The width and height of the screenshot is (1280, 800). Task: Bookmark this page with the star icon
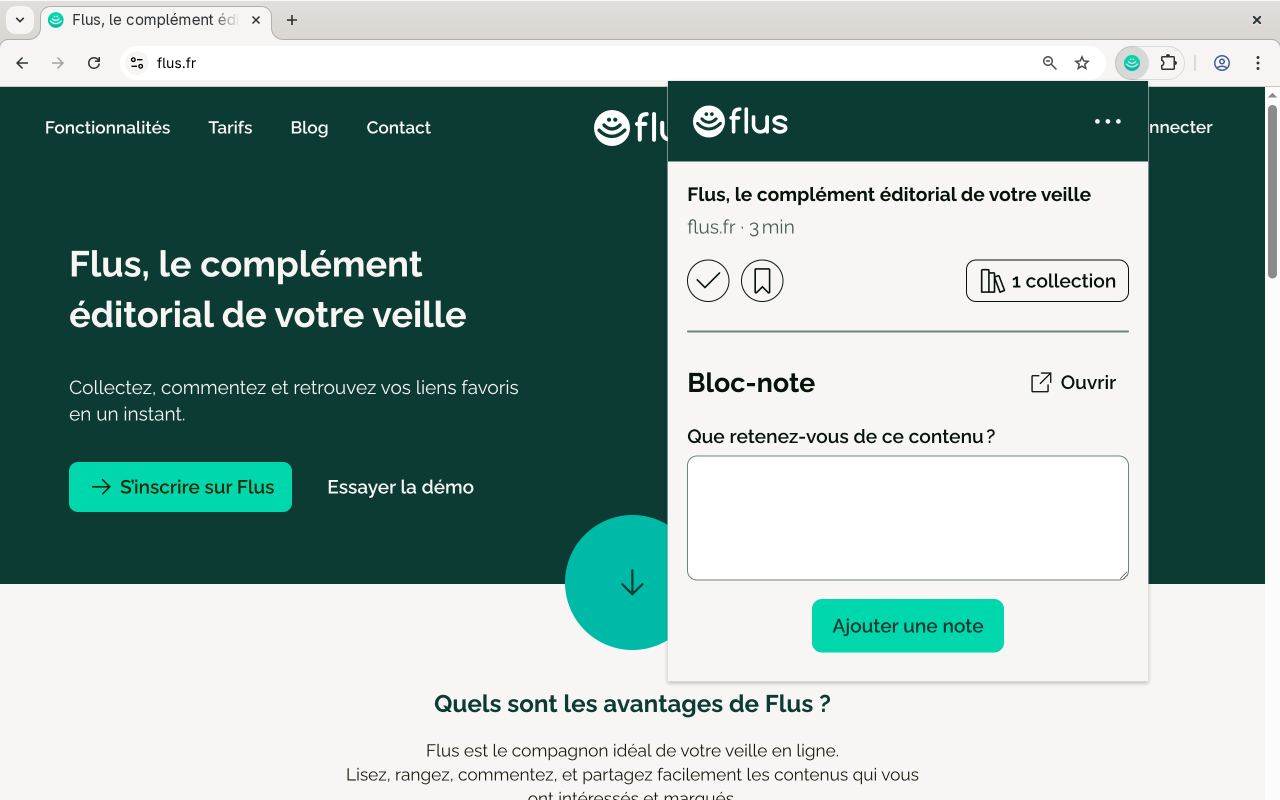1082,63
